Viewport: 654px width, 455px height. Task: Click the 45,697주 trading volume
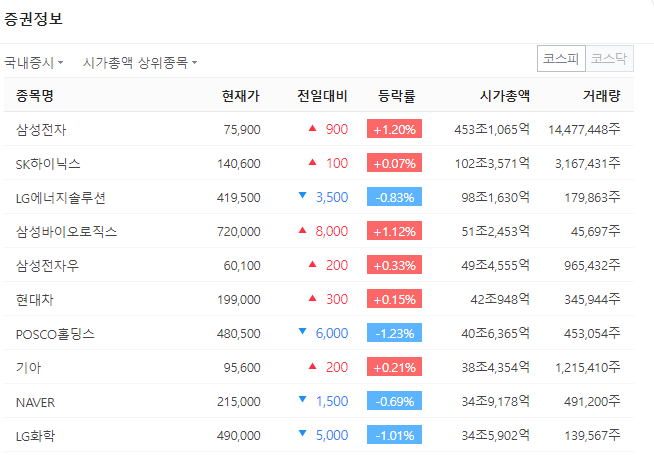pos(596,232)
